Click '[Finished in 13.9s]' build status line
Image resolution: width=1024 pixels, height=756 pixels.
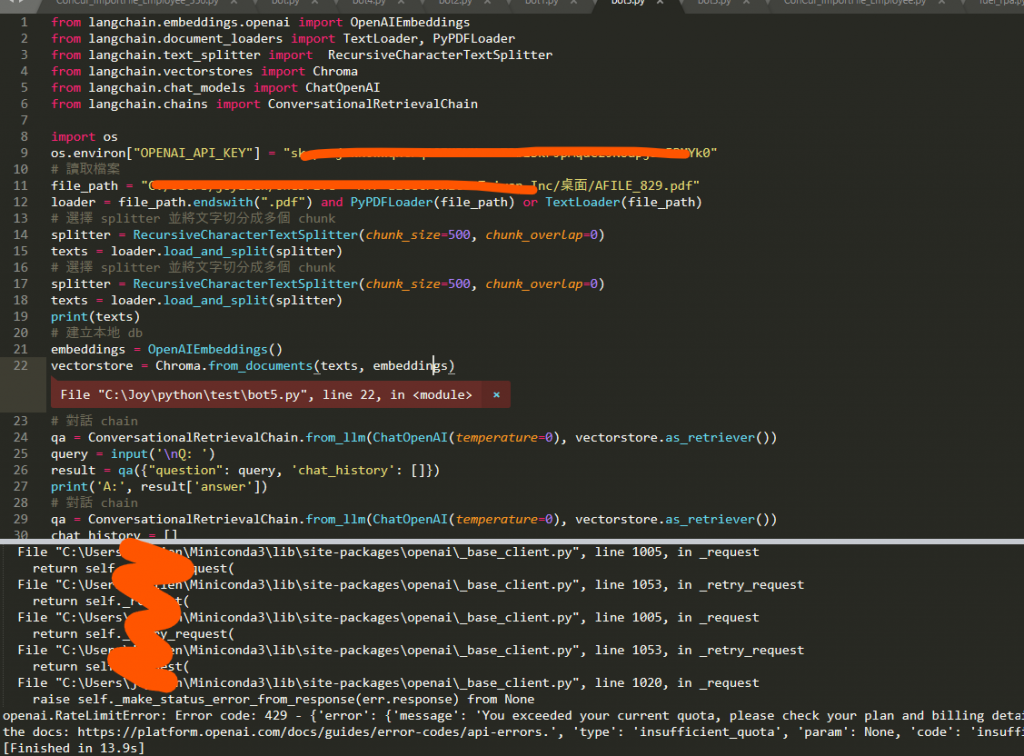pyautogui.click(x=74, y=748)
